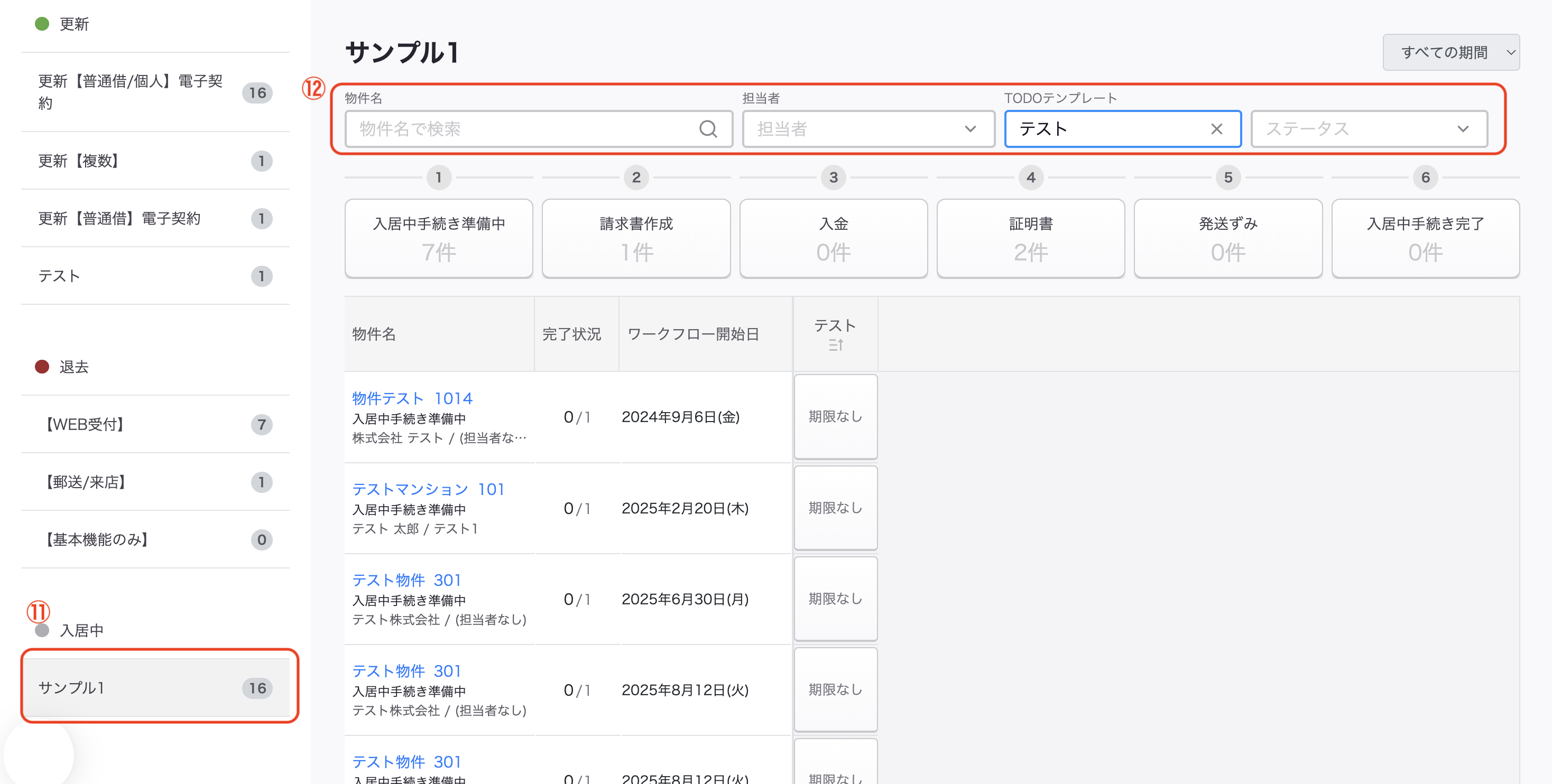Click the 発送ずみ 0件 step card
This screenshot has width=1552, height=784.
tap(1228, 238)
